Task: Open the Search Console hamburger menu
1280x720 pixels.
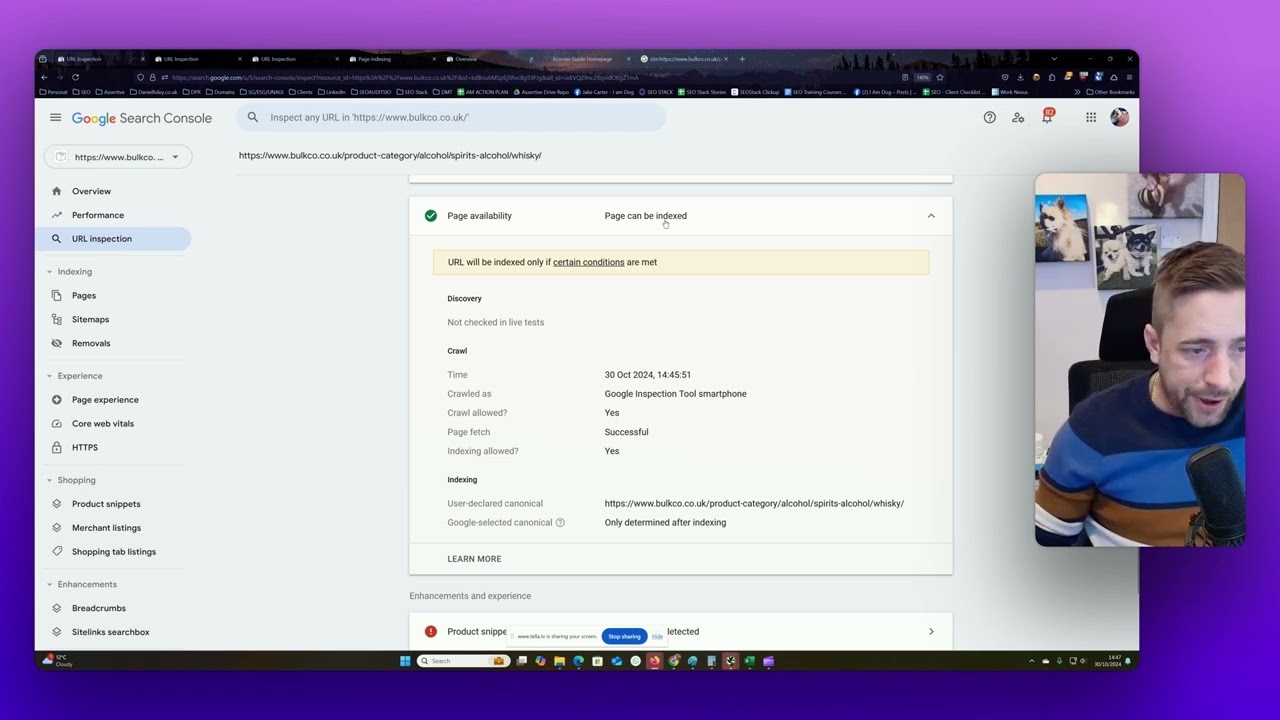Action: point(55,117)
